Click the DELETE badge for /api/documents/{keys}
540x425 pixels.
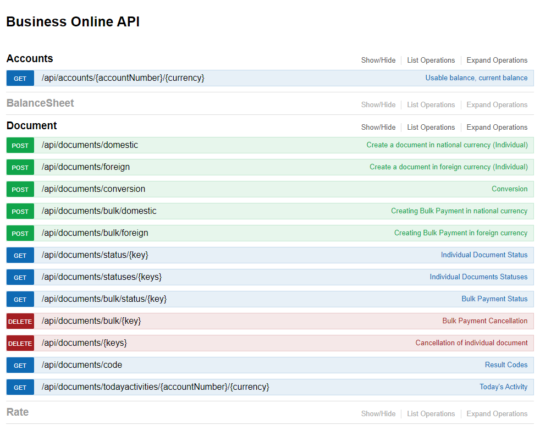(20, 343)
